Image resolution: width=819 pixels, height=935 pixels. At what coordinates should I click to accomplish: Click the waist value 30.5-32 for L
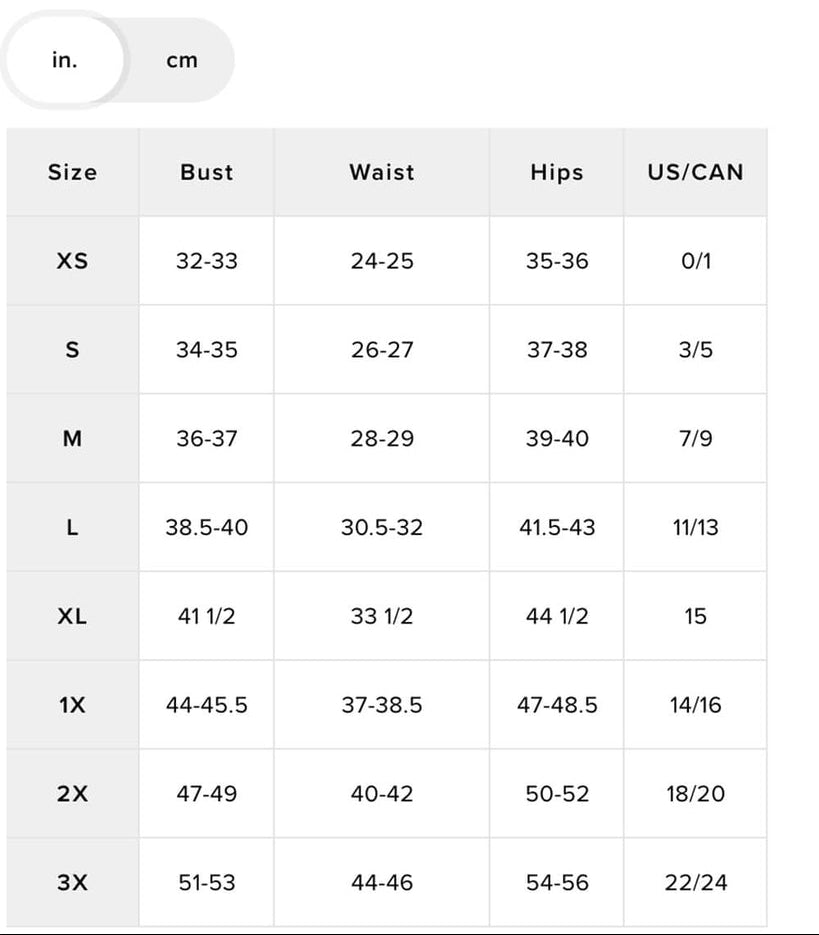click(x=381, y=527)
